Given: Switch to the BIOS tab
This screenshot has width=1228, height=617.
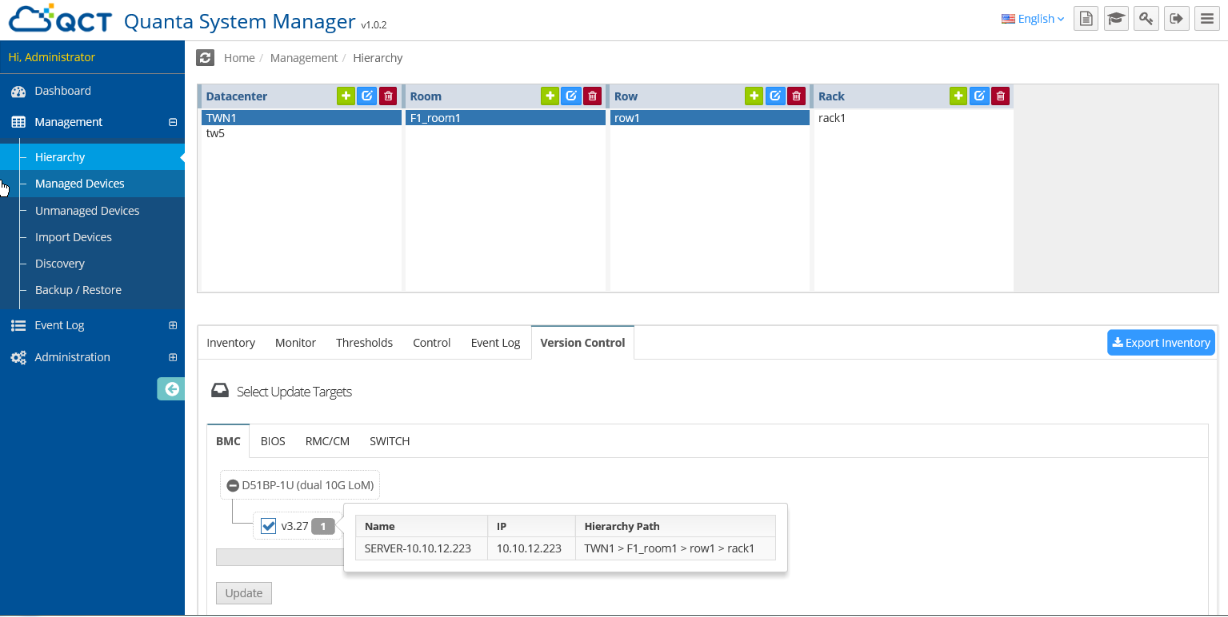Looking at the screenshot, I should 273,441.
